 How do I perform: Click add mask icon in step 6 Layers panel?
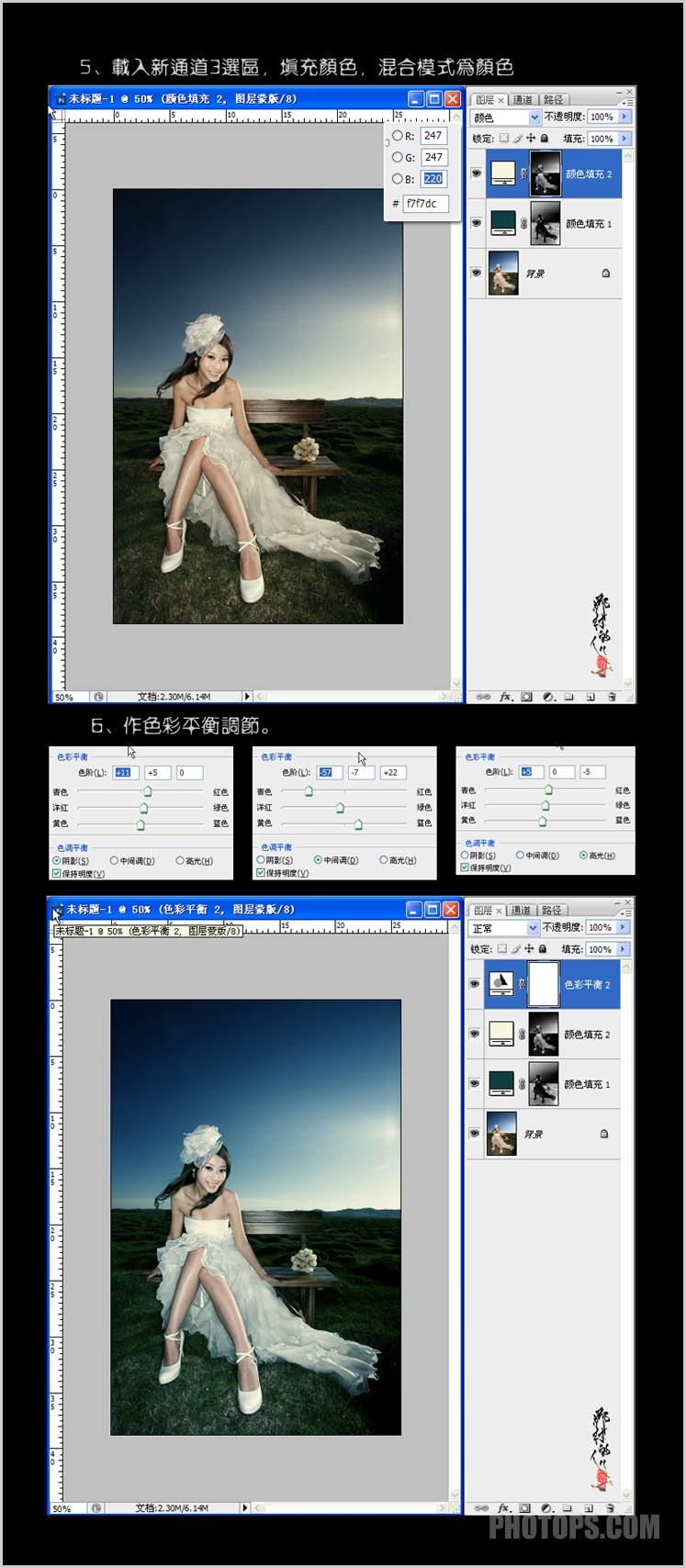[525, 1507]
